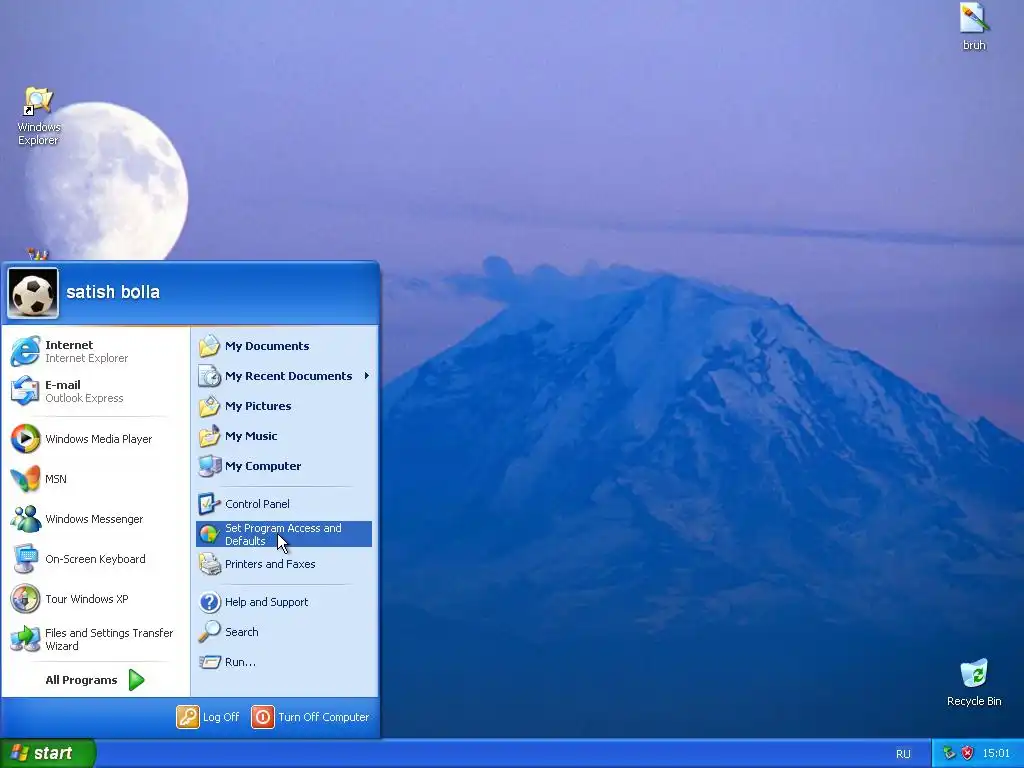Click the network connection tray icon
1024x768 pixels.
click(x=949, y=753)
